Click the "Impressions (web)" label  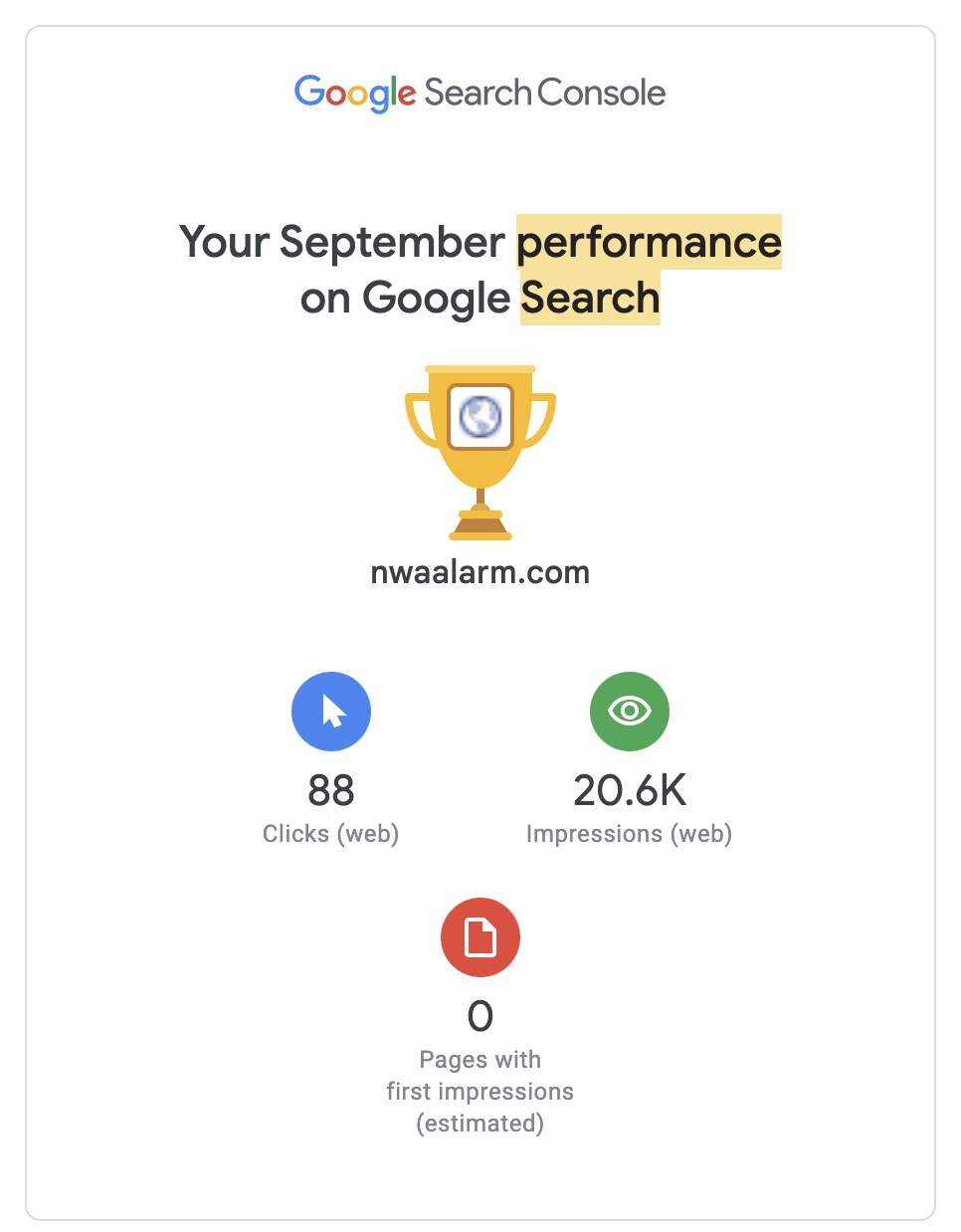point(630,834)
